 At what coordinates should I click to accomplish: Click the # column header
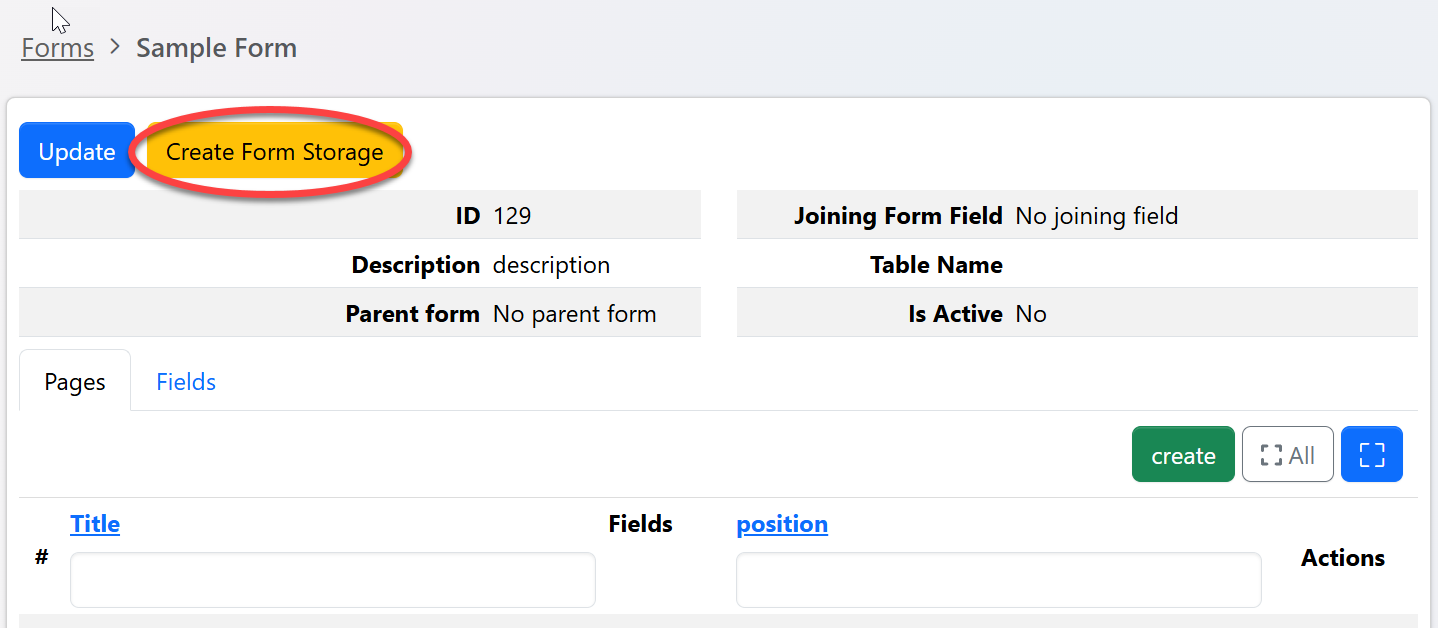42,558
